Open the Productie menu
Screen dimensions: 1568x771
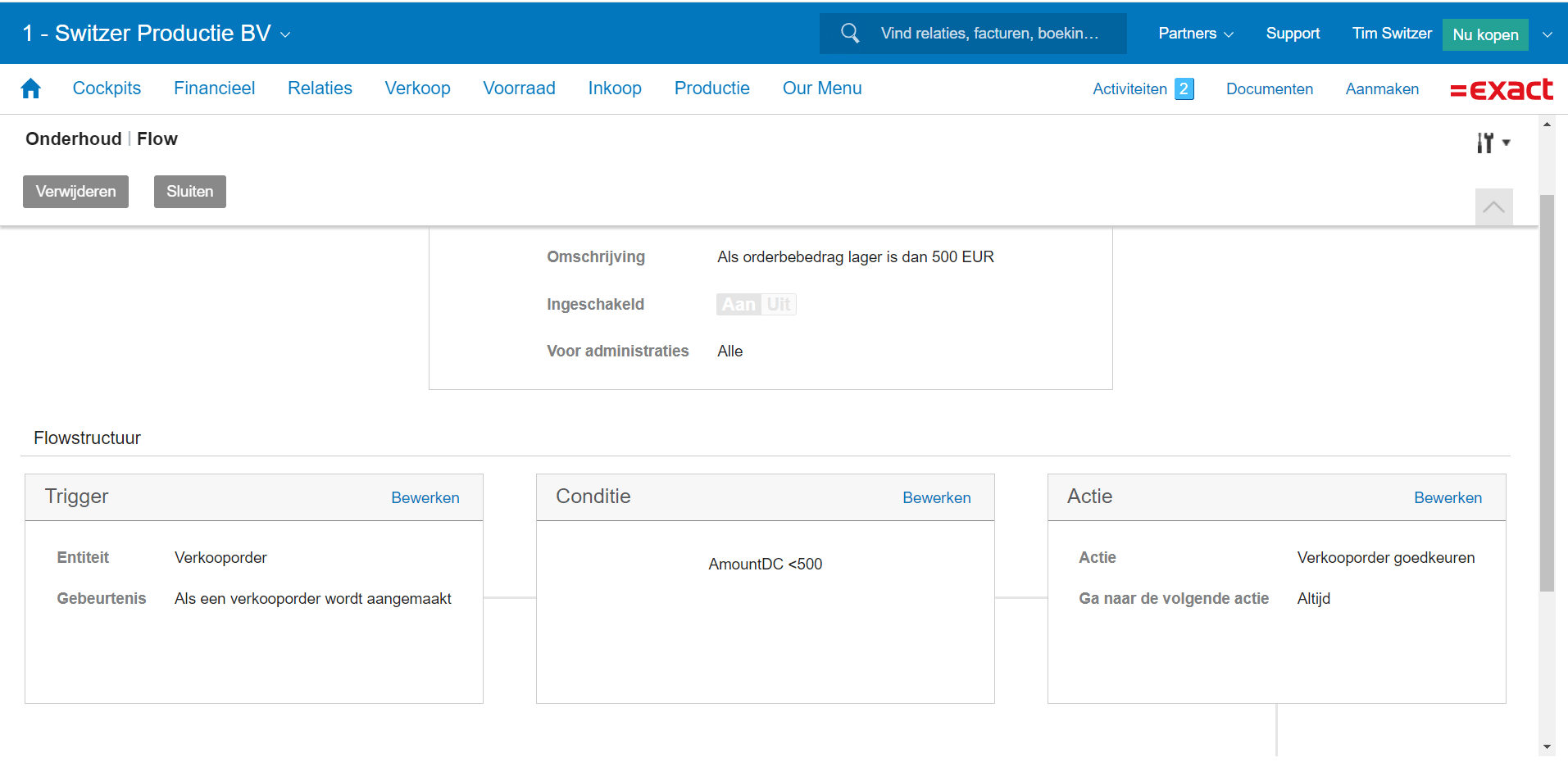(x=711, y=88)
